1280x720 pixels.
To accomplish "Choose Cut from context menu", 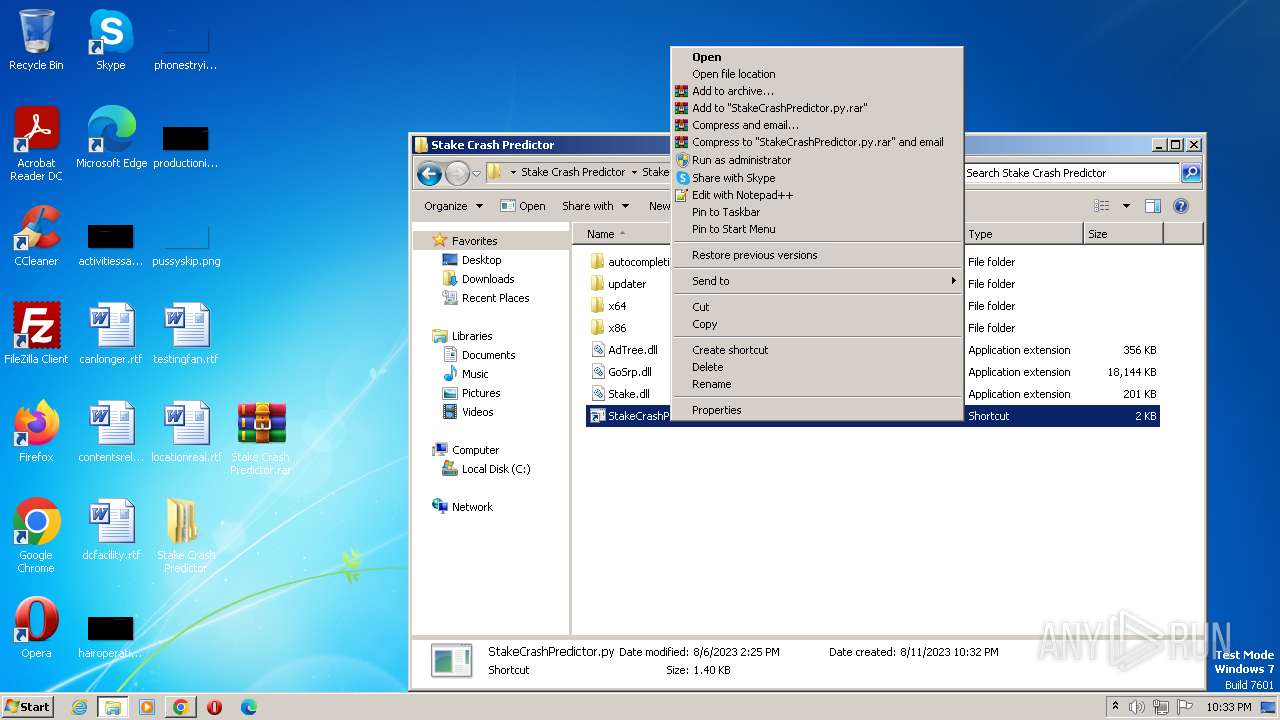I will point(816,307).
